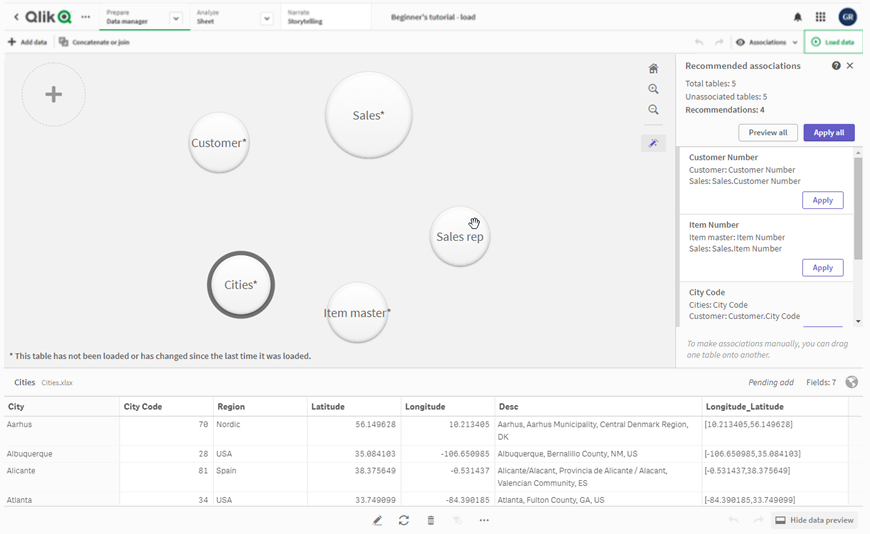Viewport: 870px width, 534px height.
Task: Toggle recommended associations magic wand
Action: pyautogui.click(x=654, y=143)
